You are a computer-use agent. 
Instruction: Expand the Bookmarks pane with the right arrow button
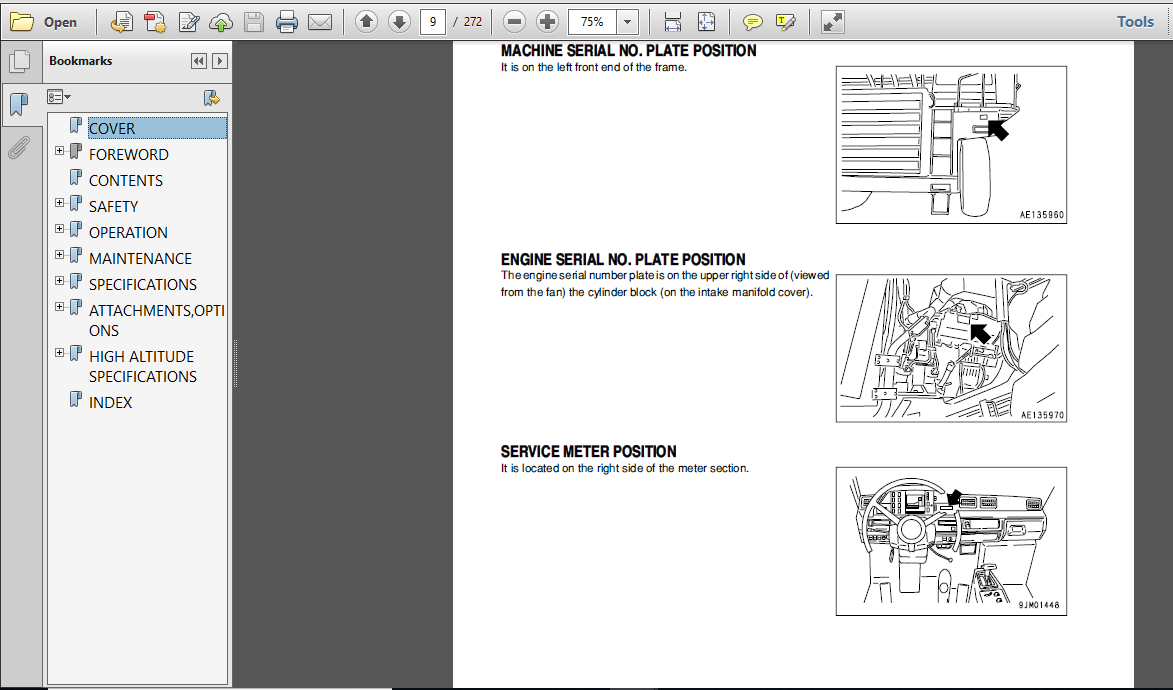(x=220, y=61)
